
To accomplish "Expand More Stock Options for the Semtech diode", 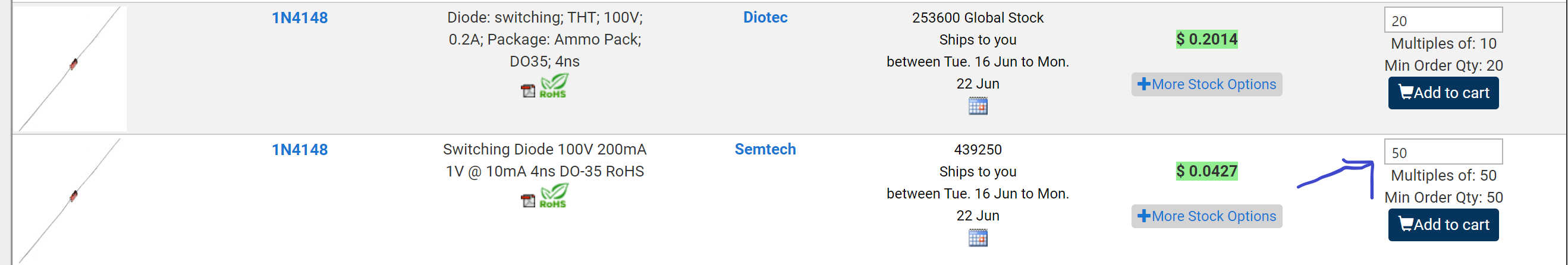I will tap(1206, 216).
